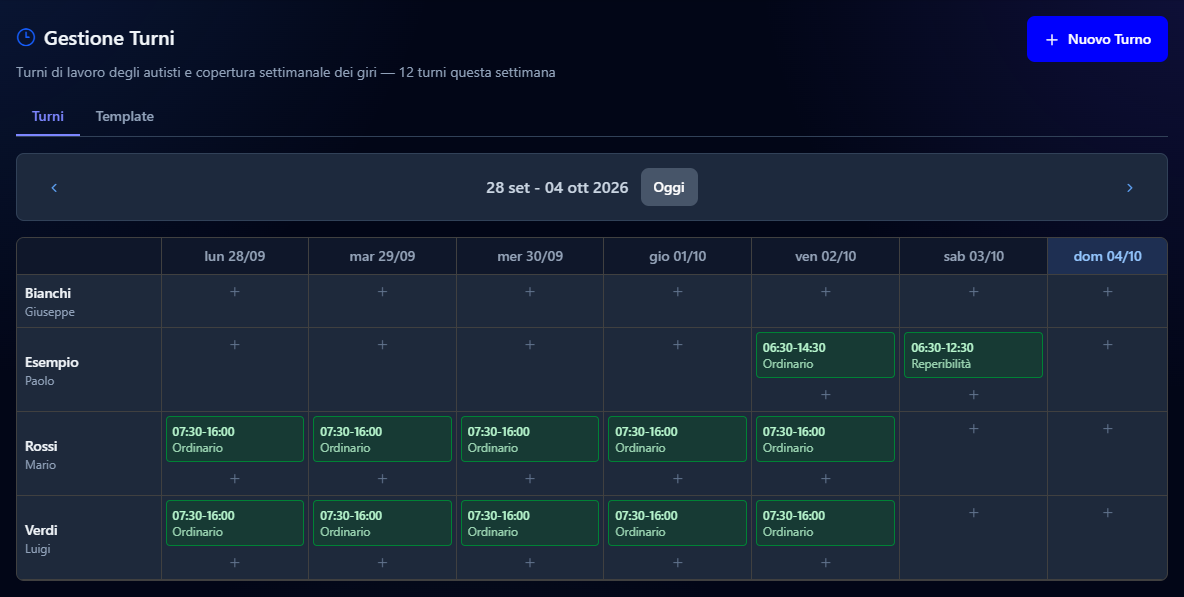Open Verdi's Ordinario shift on lun 28/09
The image size is (1184, 597).
pyautogui.click(x=235, y=522)
